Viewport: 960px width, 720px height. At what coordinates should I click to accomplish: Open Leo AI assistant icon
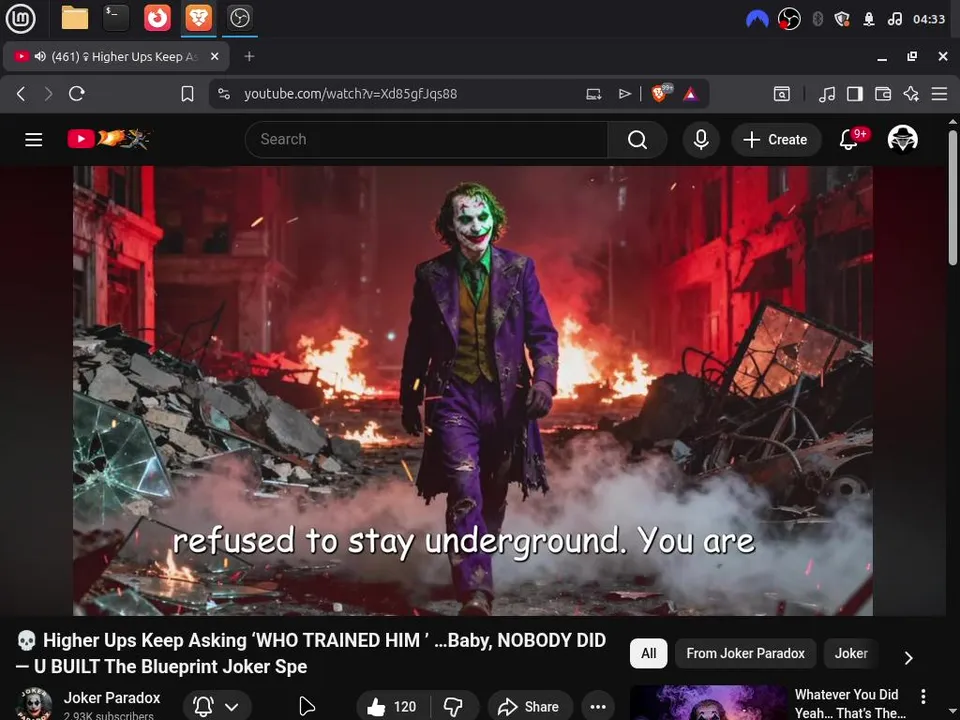[x=911, y=94]
